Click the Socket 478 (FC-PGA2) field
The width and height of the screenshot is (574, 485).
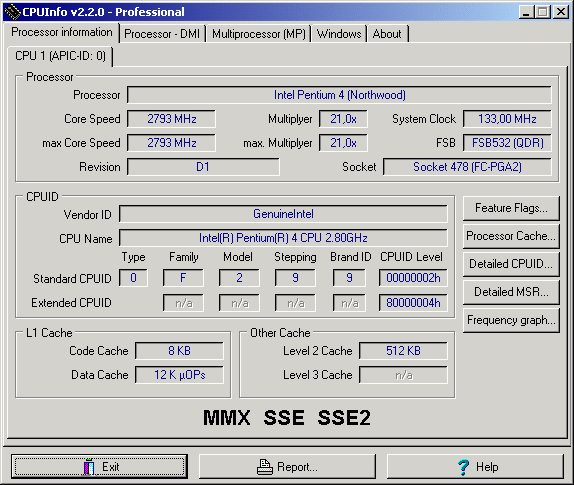467,167
